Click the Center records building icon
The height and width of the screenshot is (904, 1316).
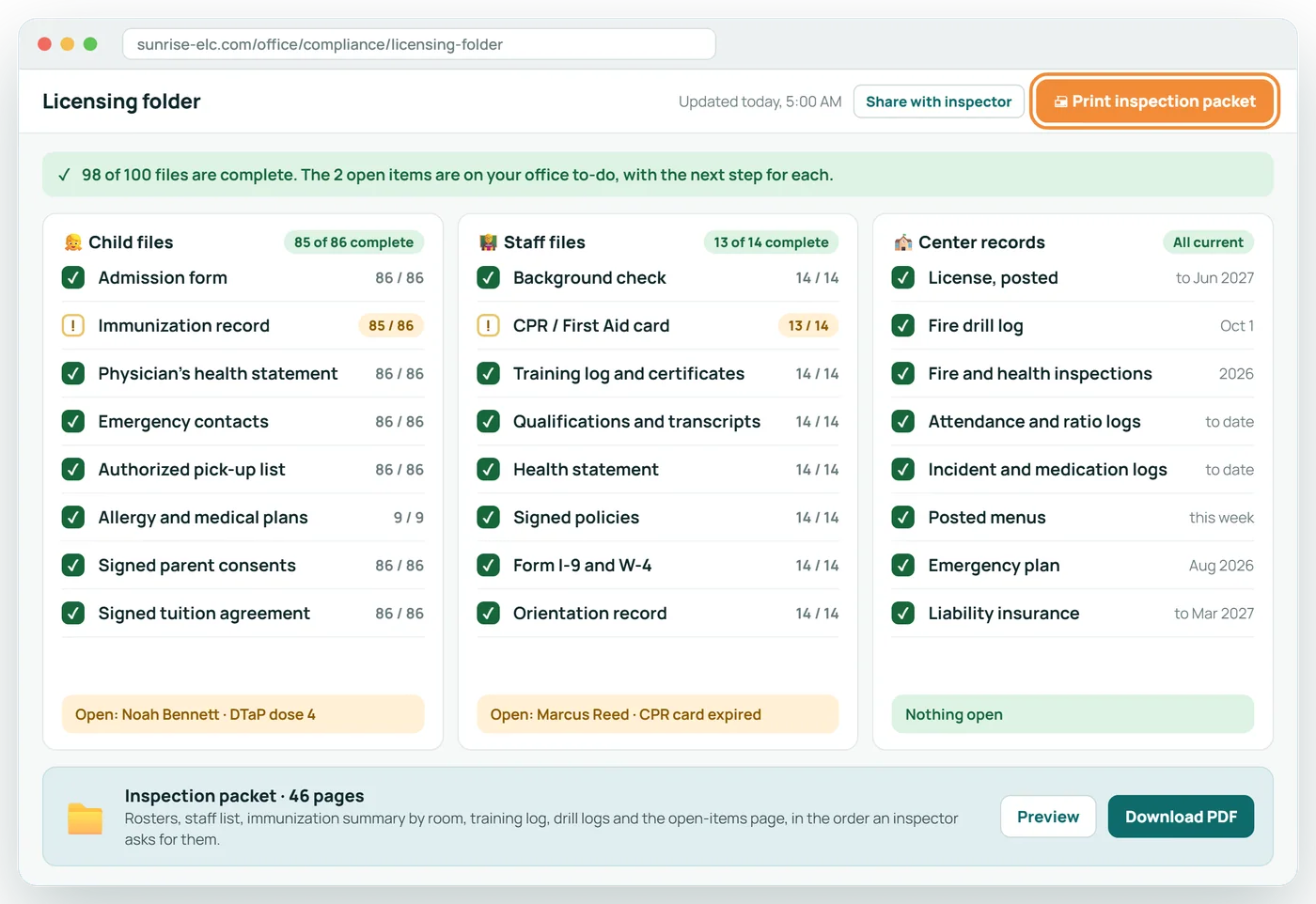(x=902, y=242)
